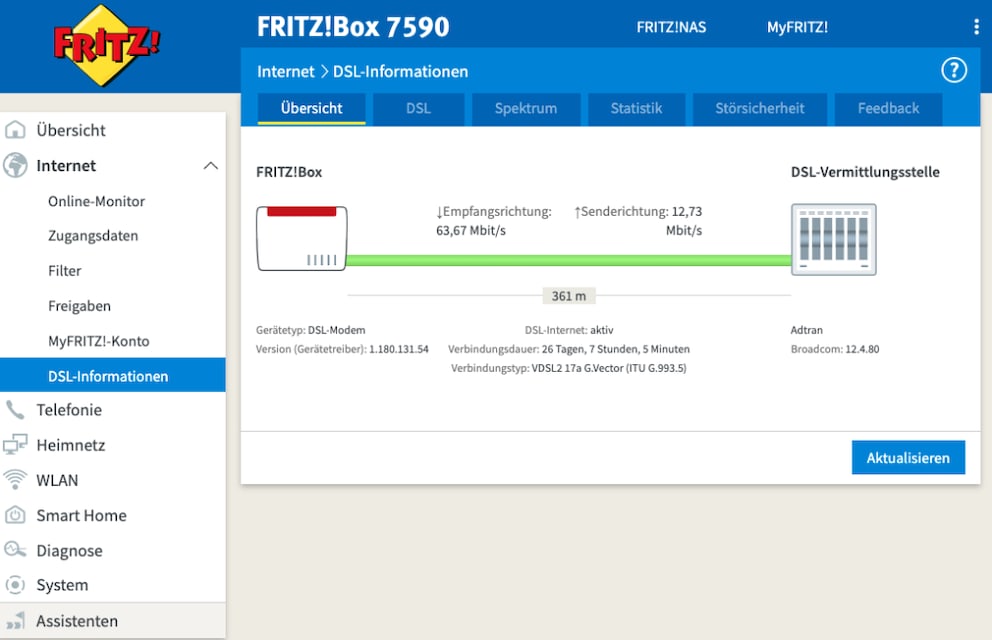Click the computer network icon beside Heimnetz
The width and height of the screenshot is (992, 640).
pyautogui.click(x=15, y=445)
